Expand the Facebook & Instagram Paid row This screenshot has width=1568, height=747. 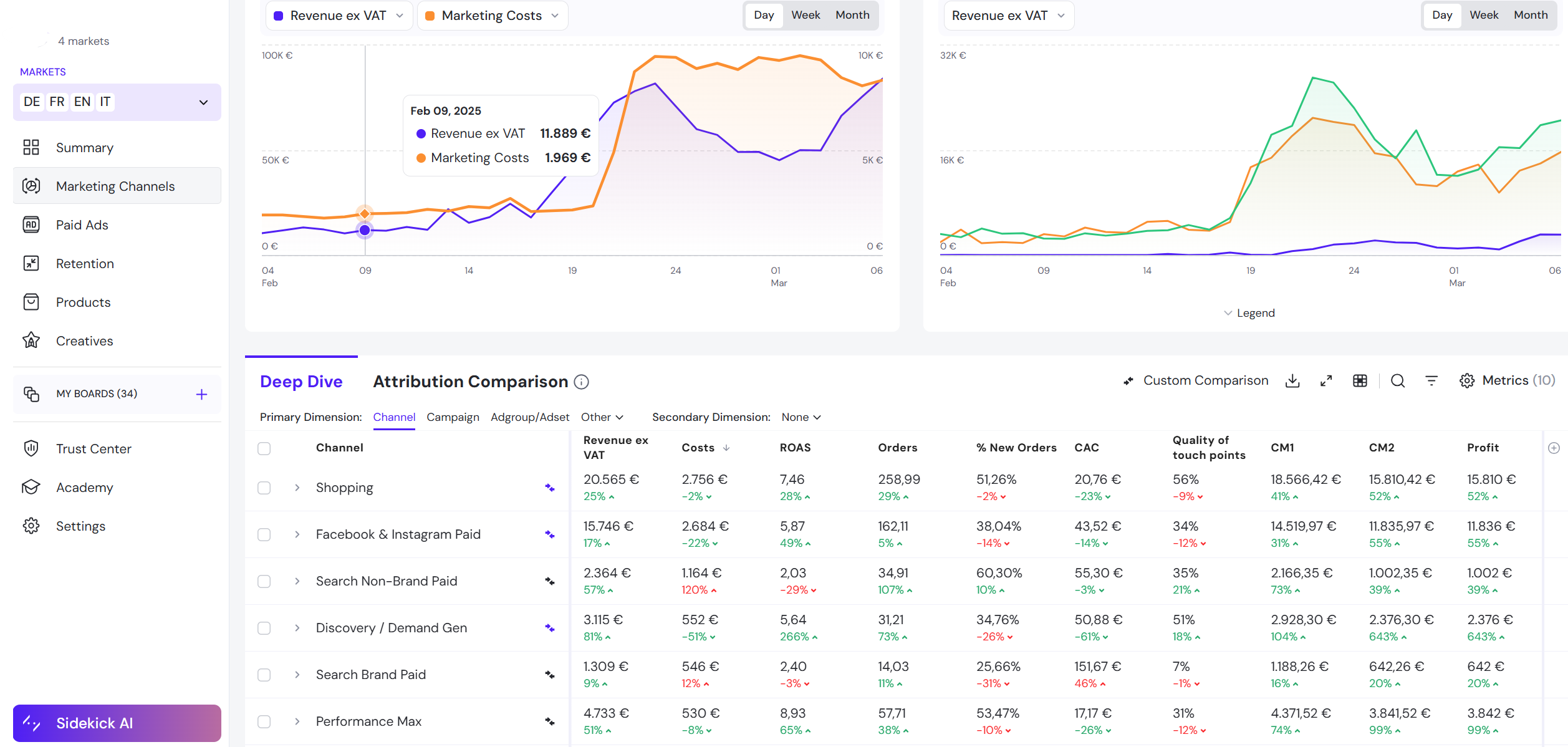tap(297, 534)
